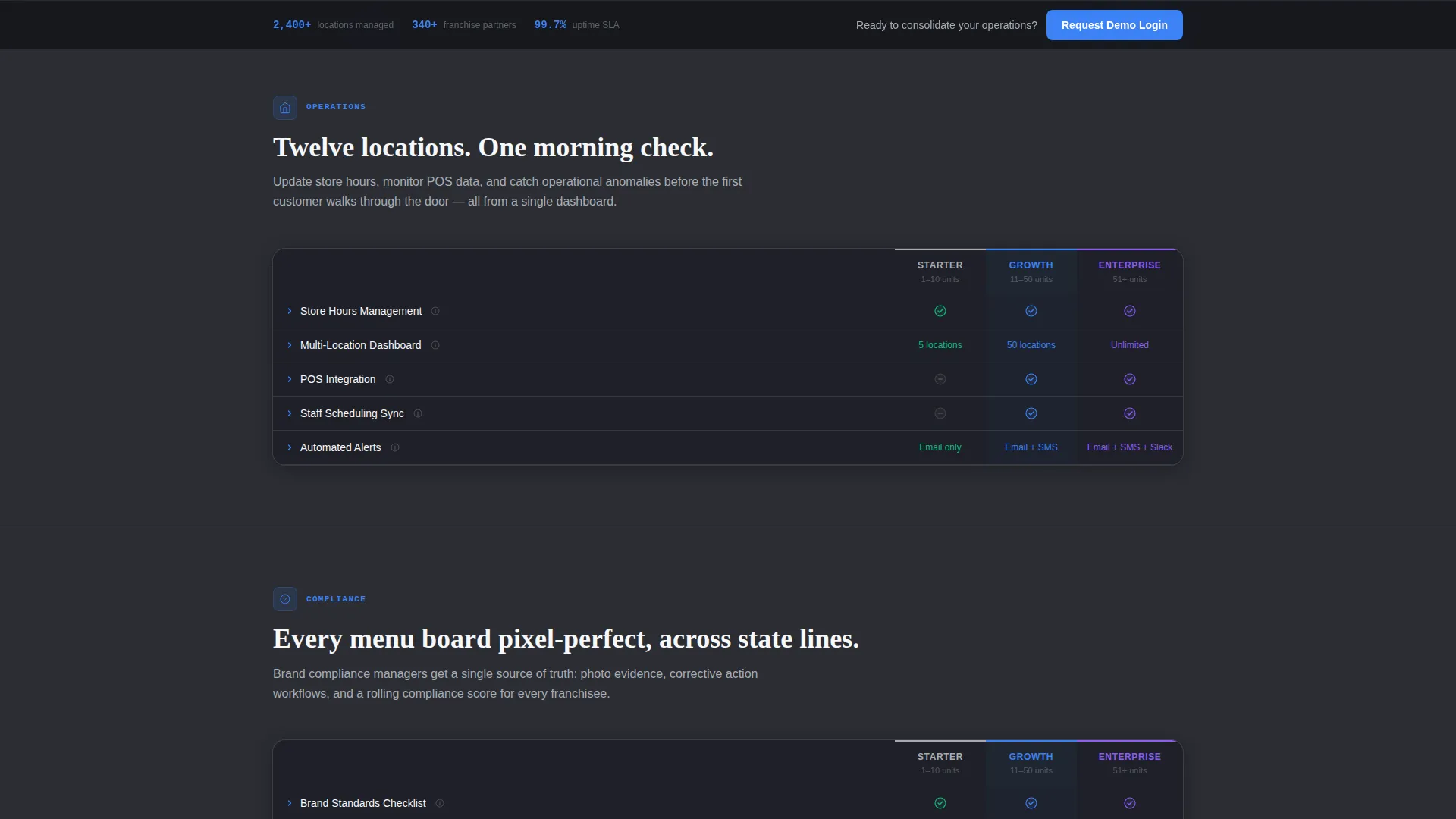This screenshot has height=819, width=1456.
Task: Open info icon beside Automated Alerts
Action: [x=395, y=447]
